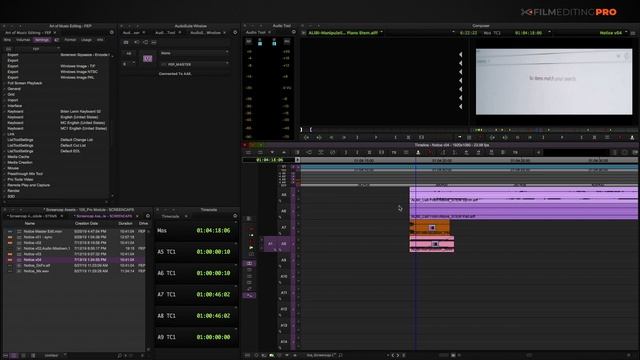The height and width of the screenshot is (360, 640).
Task: Toggle the A14 record track selector
Action: point(284,342)
